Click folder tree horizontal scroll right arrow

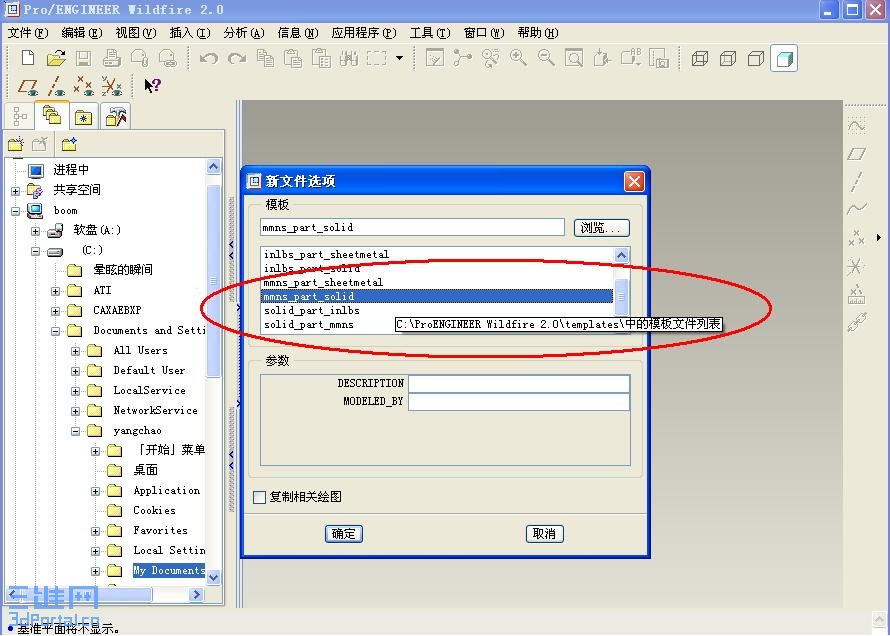coord(196,595)
